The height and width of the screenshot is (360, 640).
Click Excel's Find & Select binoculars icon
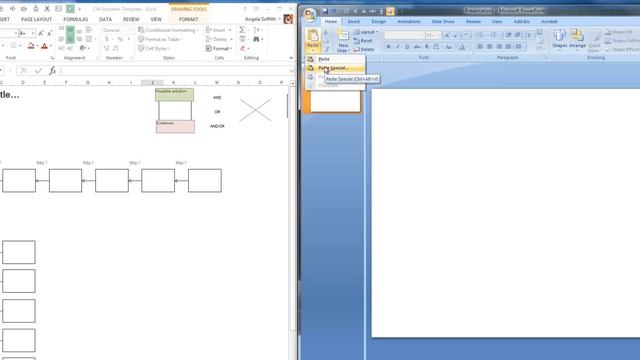[256, 39]
